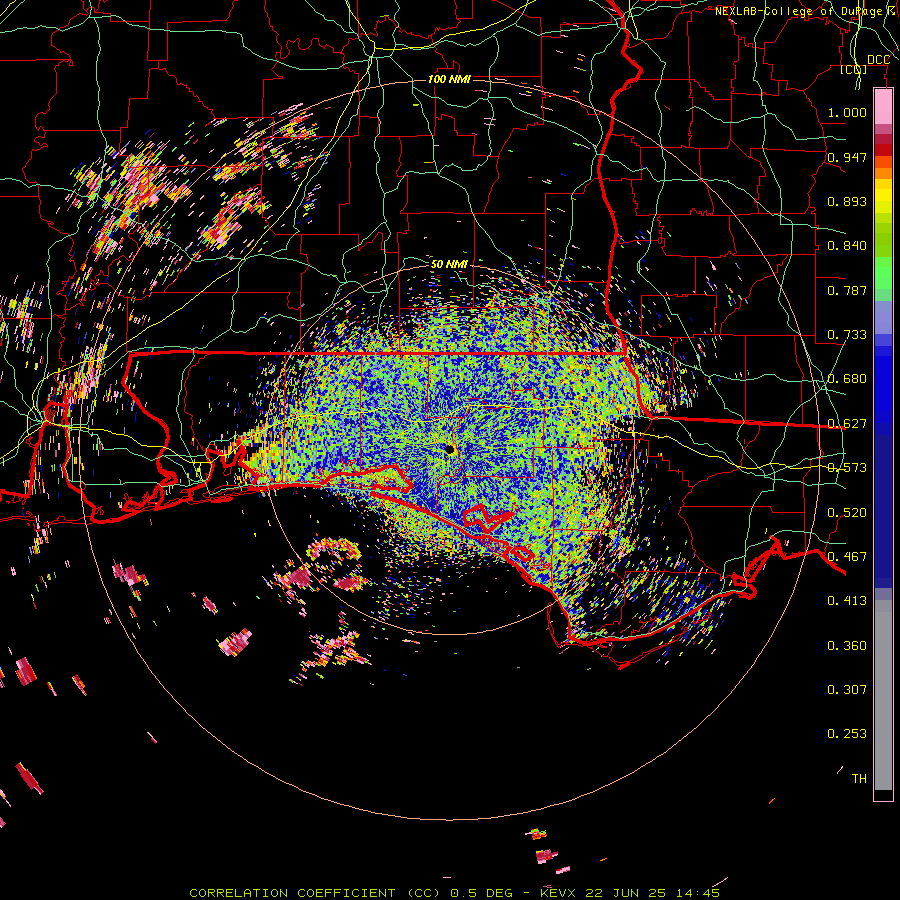Select the 0.360 scale value
900x900 pixels.
847,646
